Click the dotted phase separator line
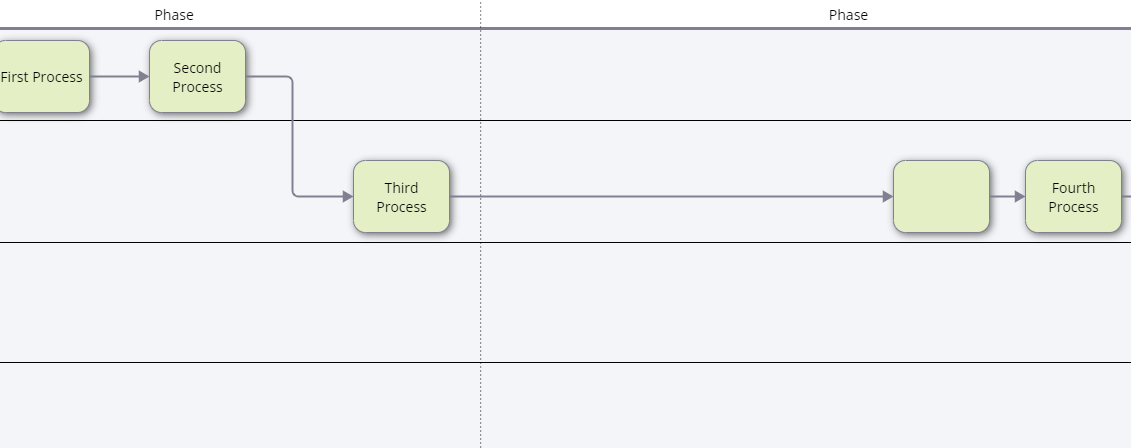This screenshot has height=448, width=1131. tap(480, 300)
